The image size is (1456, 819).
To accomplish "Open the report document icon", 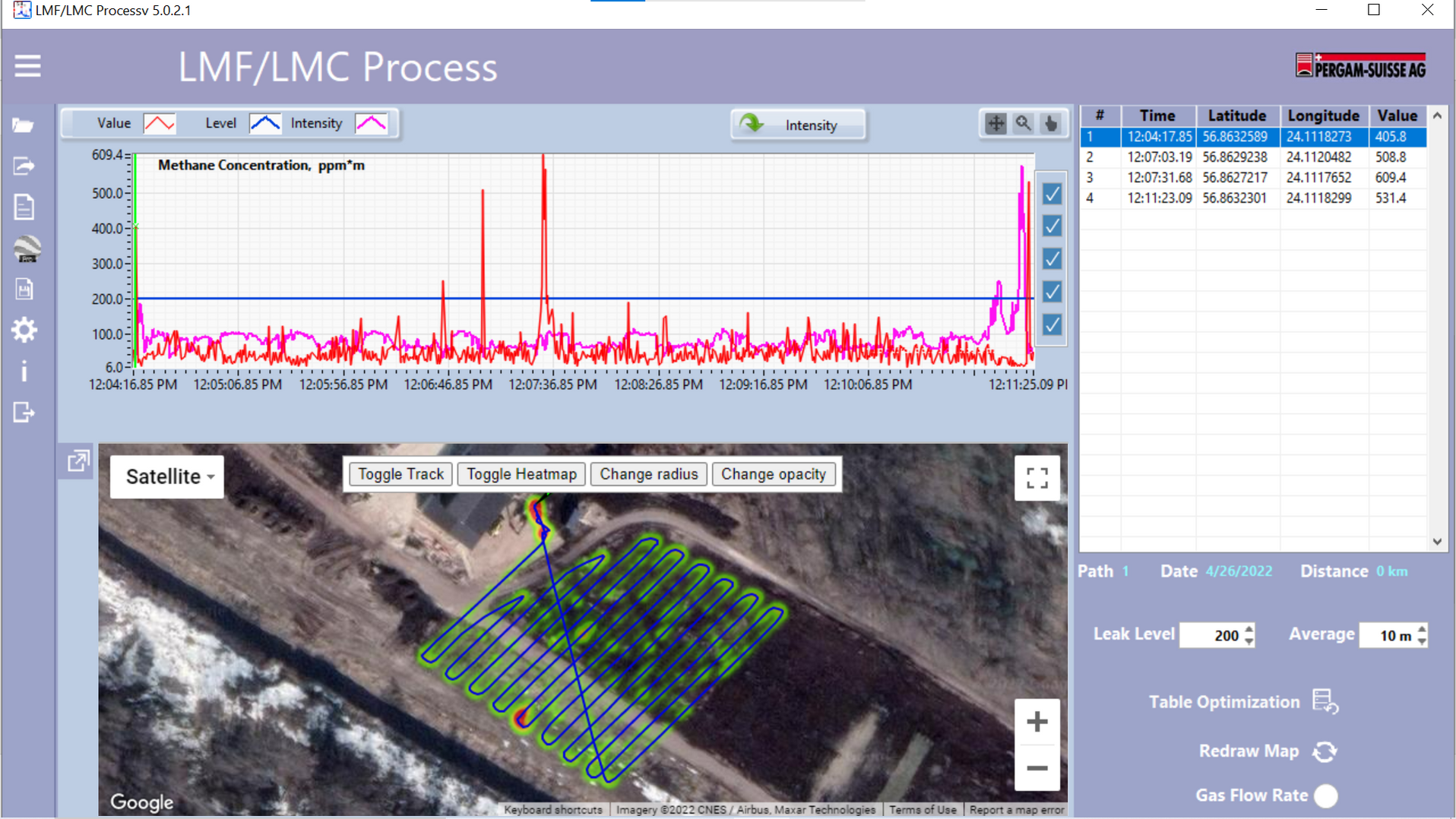I will pyautogui.click(x=24, y=207).
